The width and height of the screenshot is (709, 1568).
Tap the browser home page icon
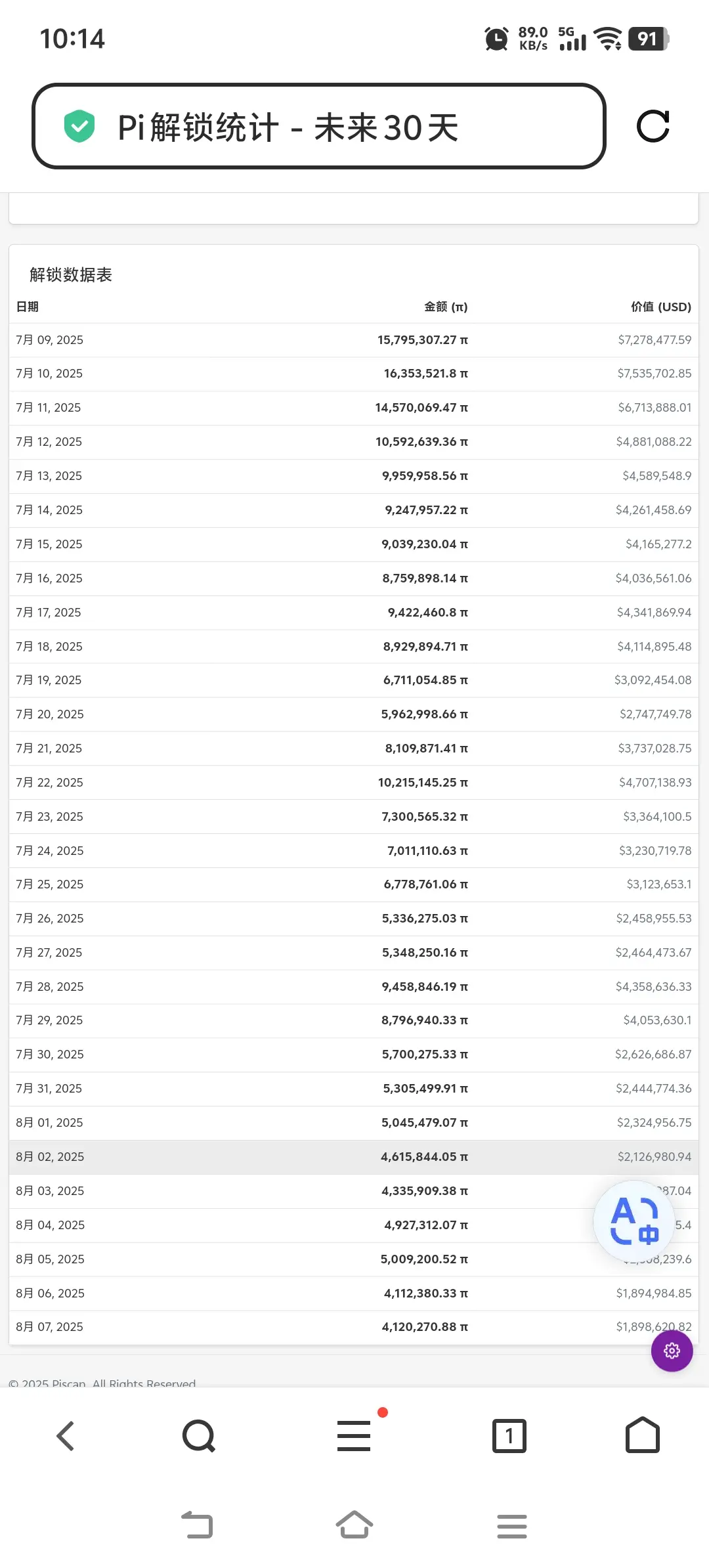pyautogui.click(x=643, y=1435)
